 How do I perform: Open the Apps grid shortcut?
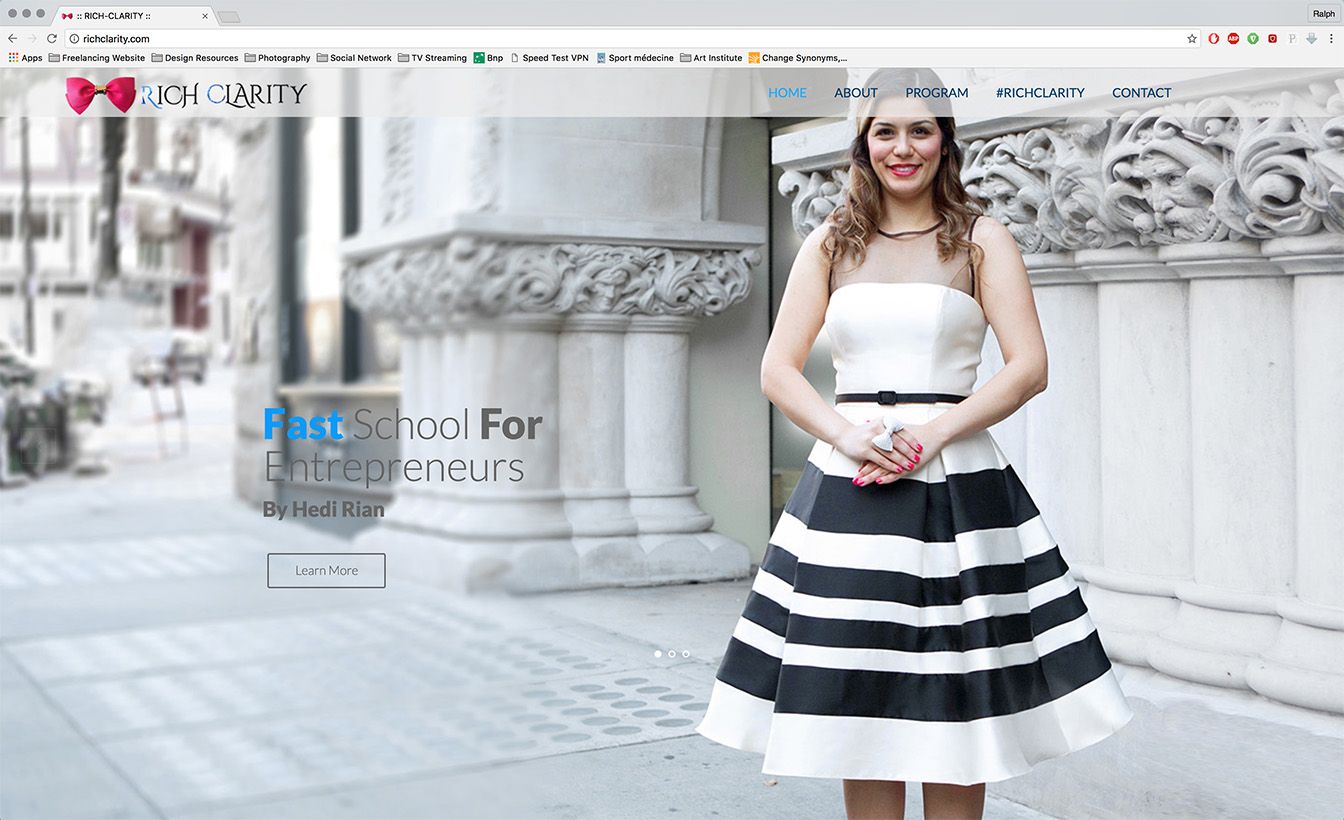(25, 58)
